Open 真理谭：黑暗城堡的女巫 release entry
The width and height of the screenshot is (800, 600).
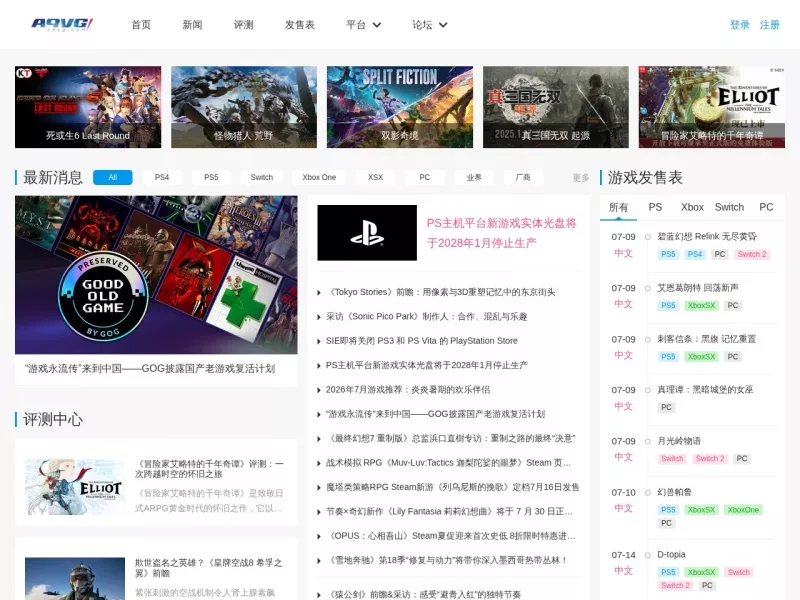(705, 389)
